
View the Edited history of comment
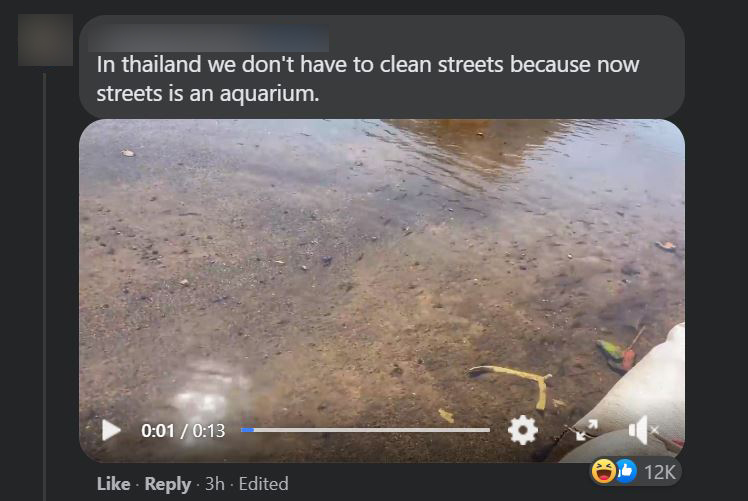coord(263,484)
